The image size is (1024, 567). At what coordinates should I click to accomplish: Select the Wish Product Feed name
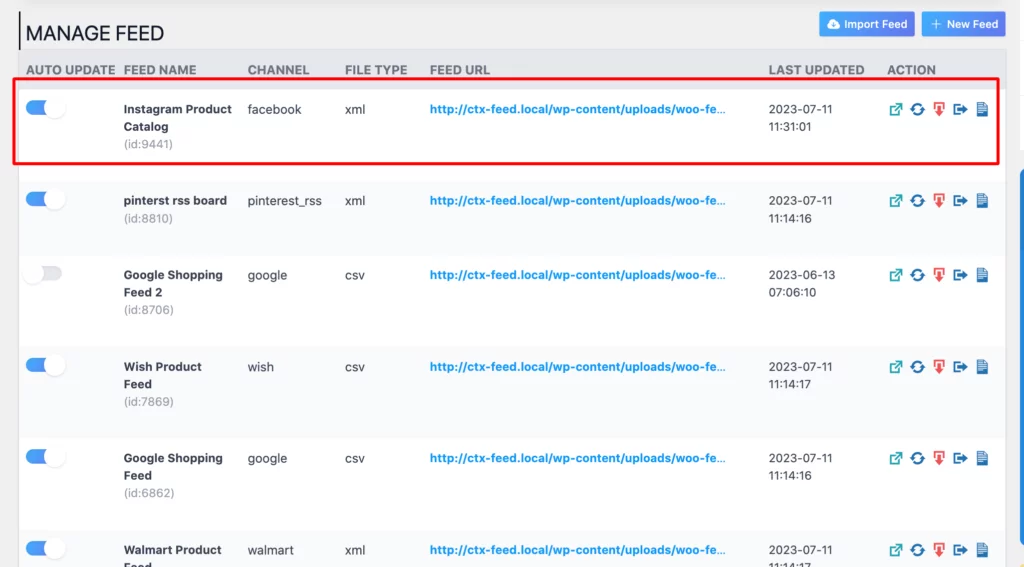tap(163, 375)
